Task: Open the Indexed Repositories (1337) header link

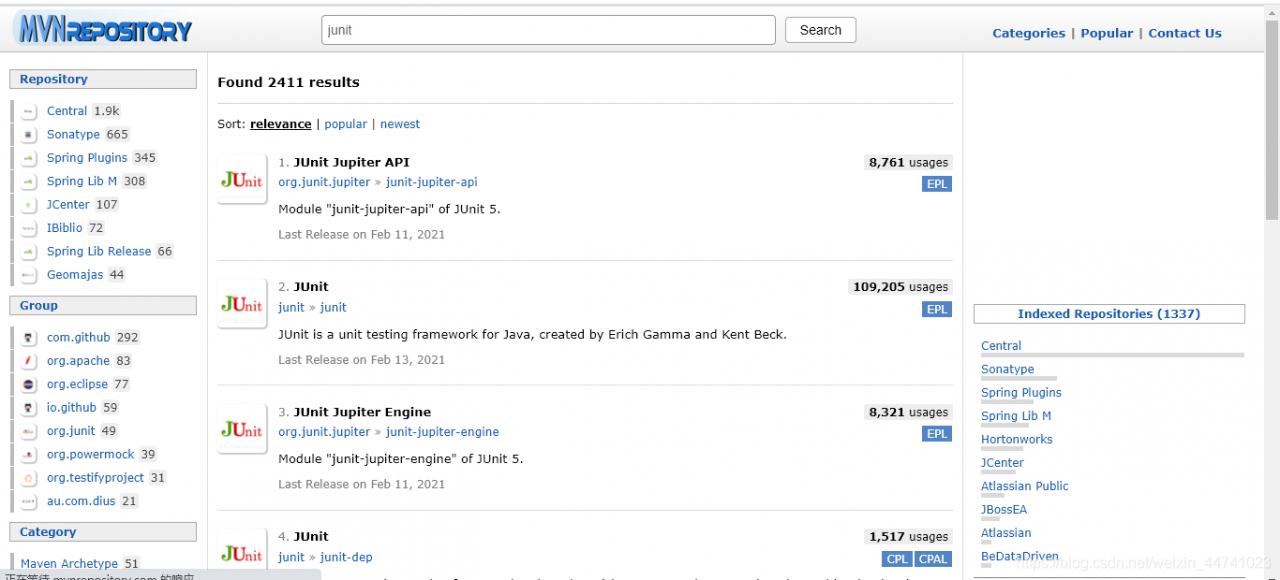Action: (1109, 314)
